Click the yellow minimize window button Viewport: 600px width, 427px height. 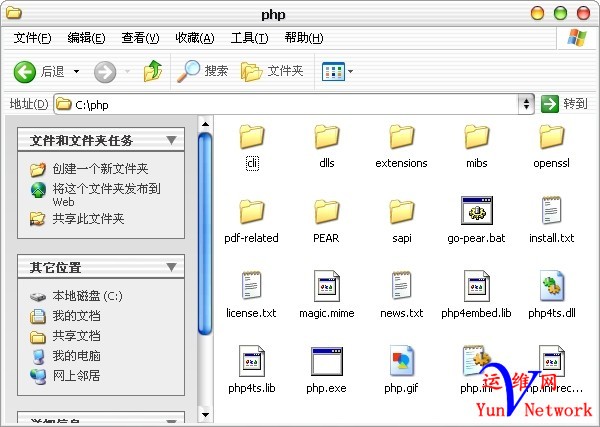point(538,13)
